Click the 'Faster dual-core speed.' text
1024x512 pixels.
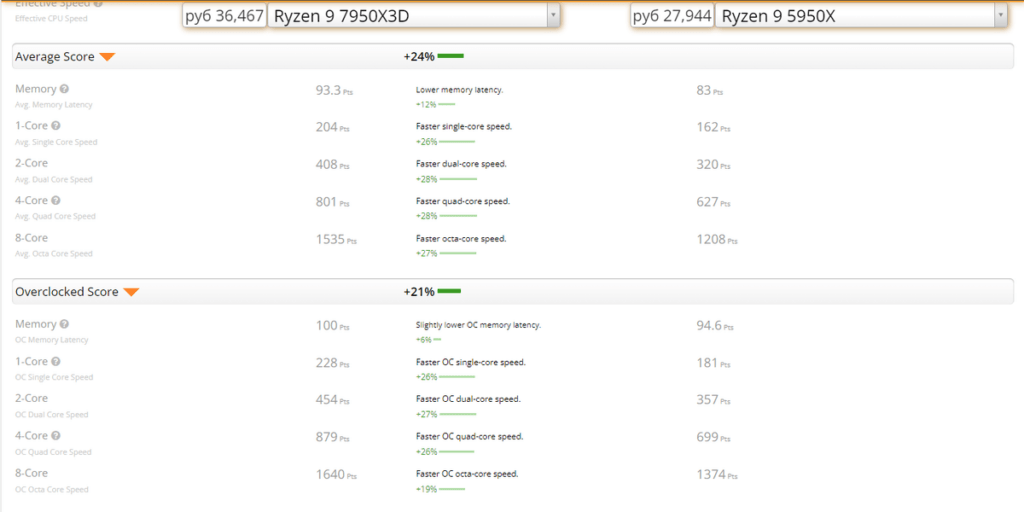pos(461,164)
